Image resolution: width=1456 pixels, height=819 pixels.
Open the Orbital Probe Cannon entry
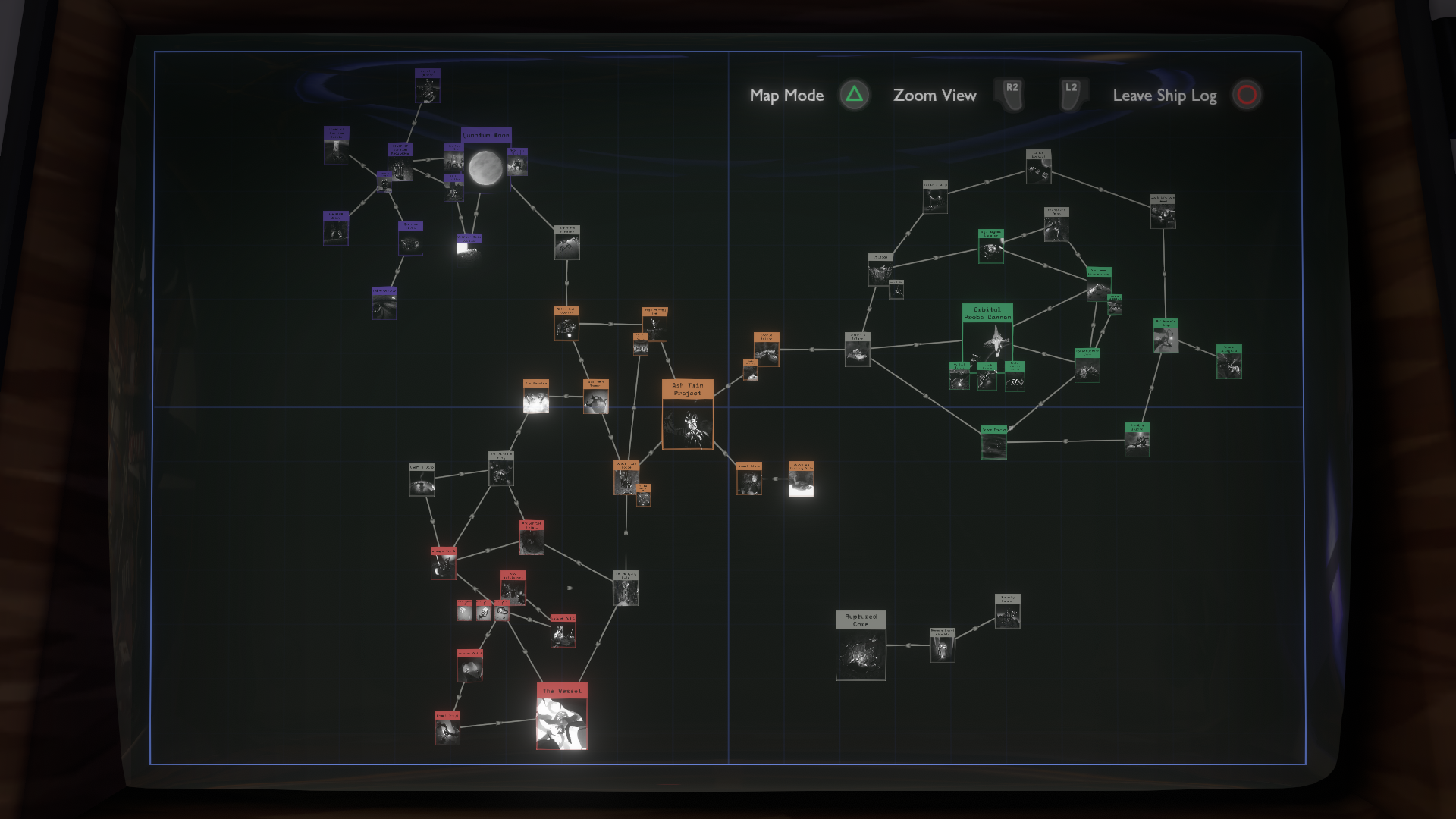click(x=987, y=334)
